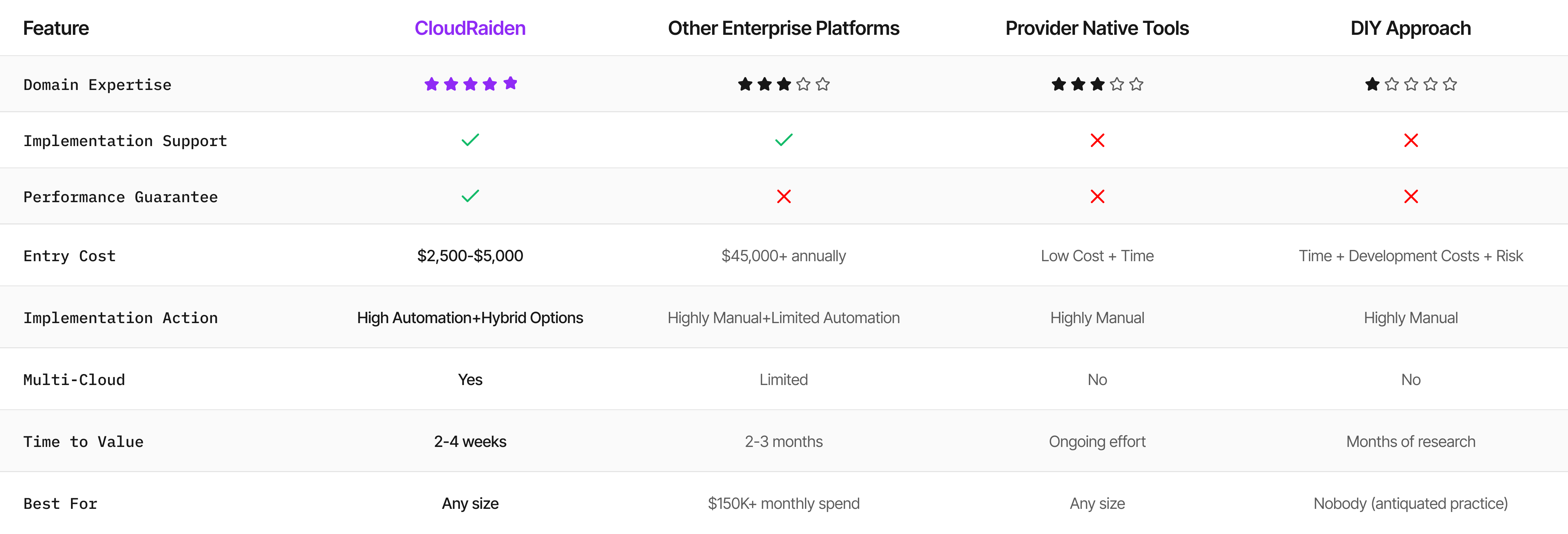Click the Time to Value row label
This screenshot has height=534, width=1568.
click(83, 442)
